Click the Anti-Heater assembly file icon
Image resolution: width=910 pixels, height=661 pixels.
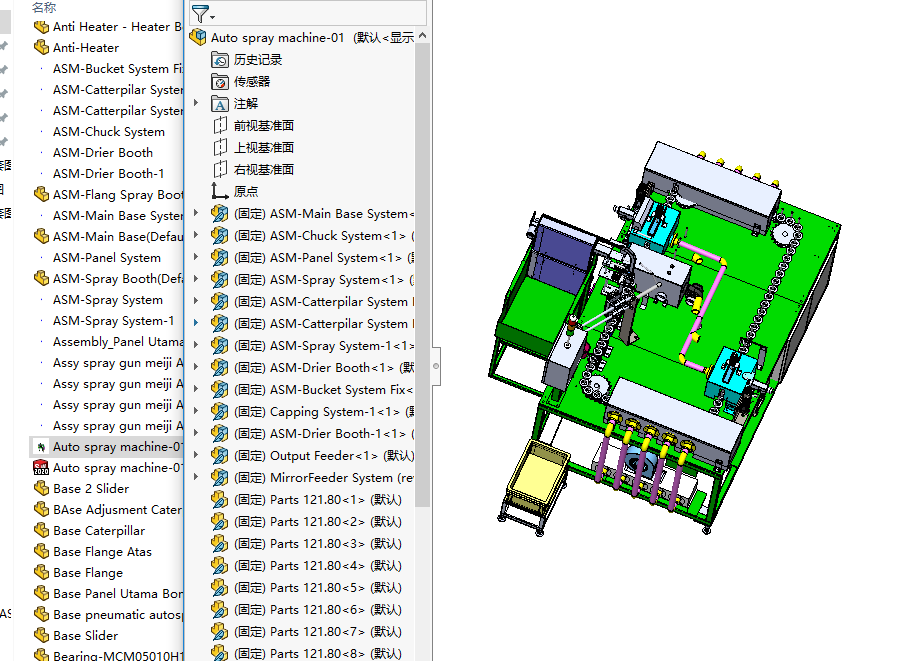pos(41,48)
